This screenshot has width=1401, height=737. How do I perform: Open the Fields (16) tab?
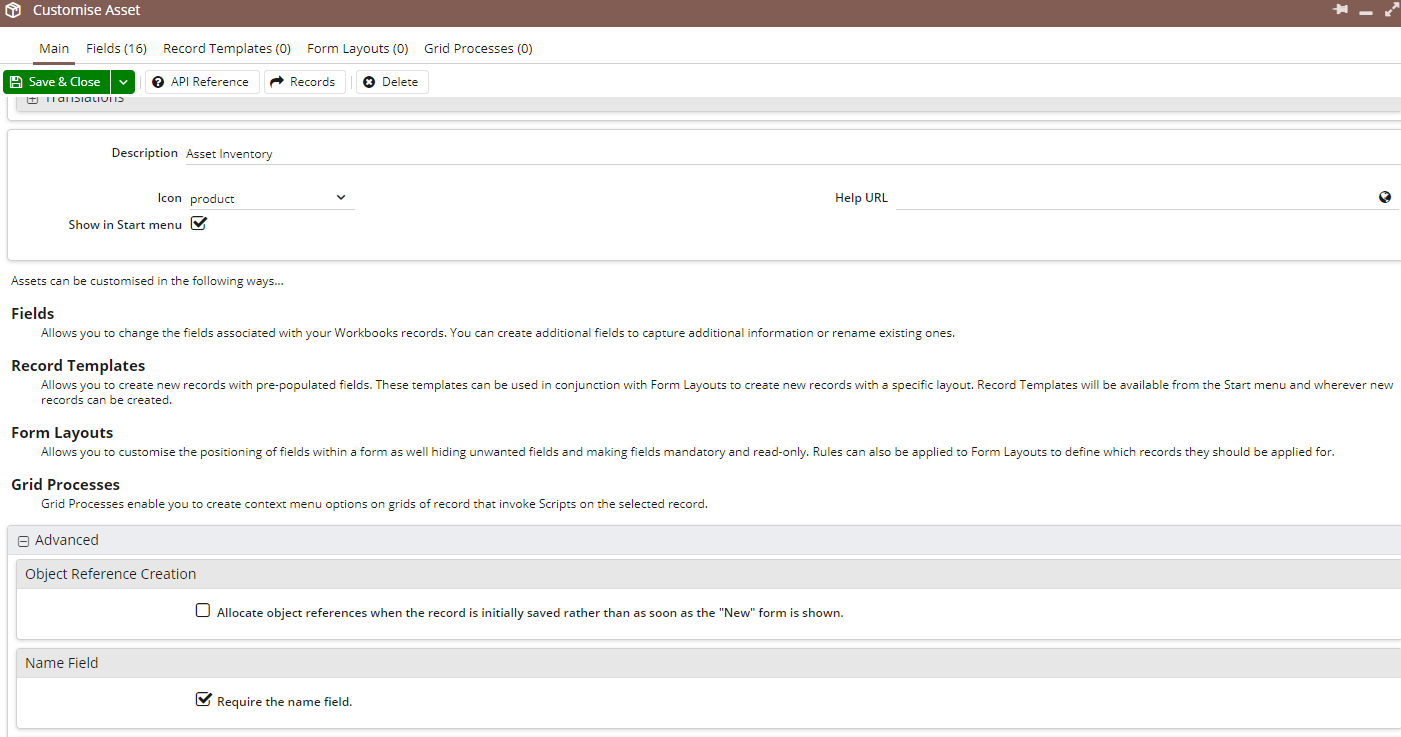point(116,48)
